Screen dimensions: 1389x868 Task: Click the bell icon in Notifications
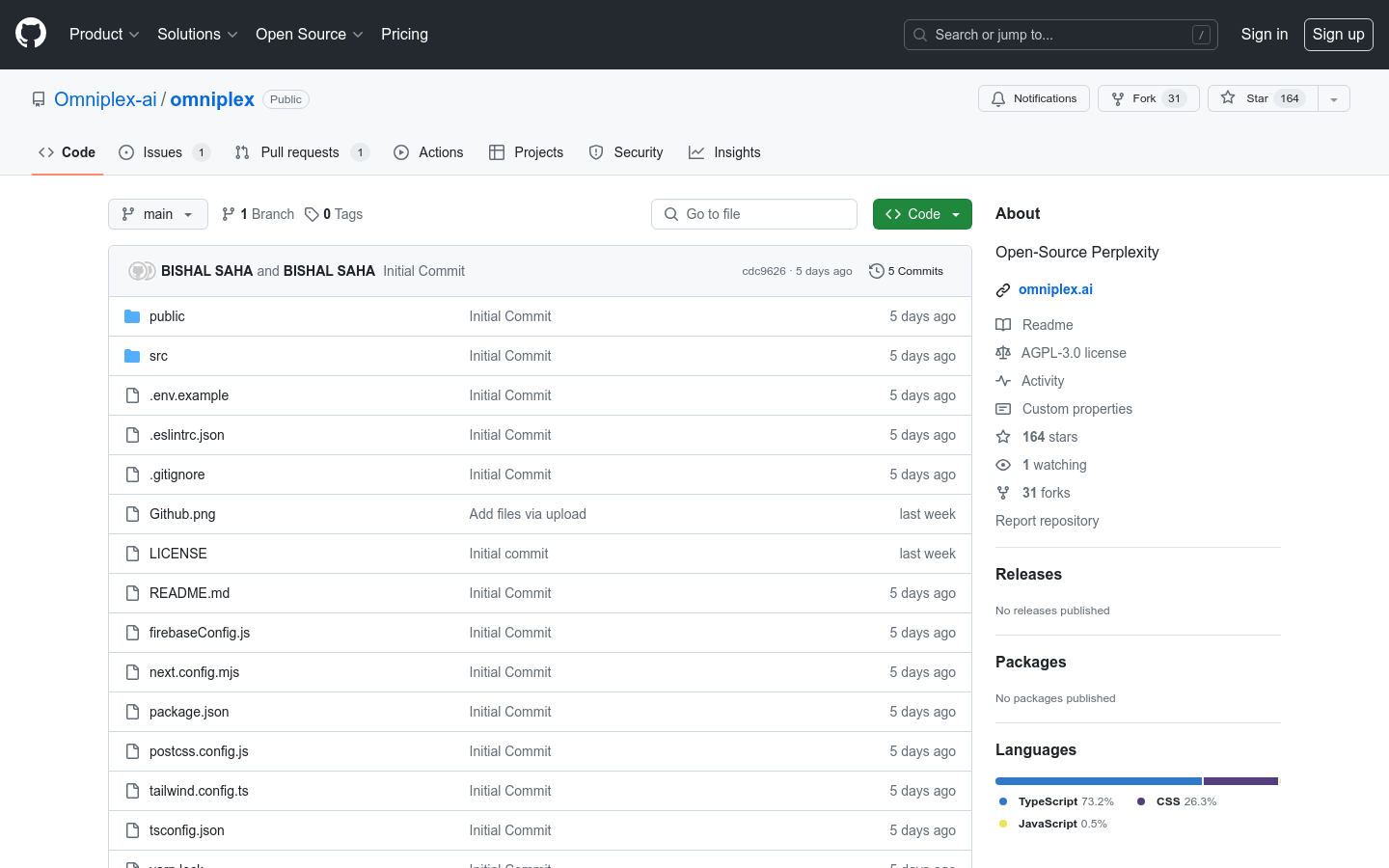coord(998,98)
